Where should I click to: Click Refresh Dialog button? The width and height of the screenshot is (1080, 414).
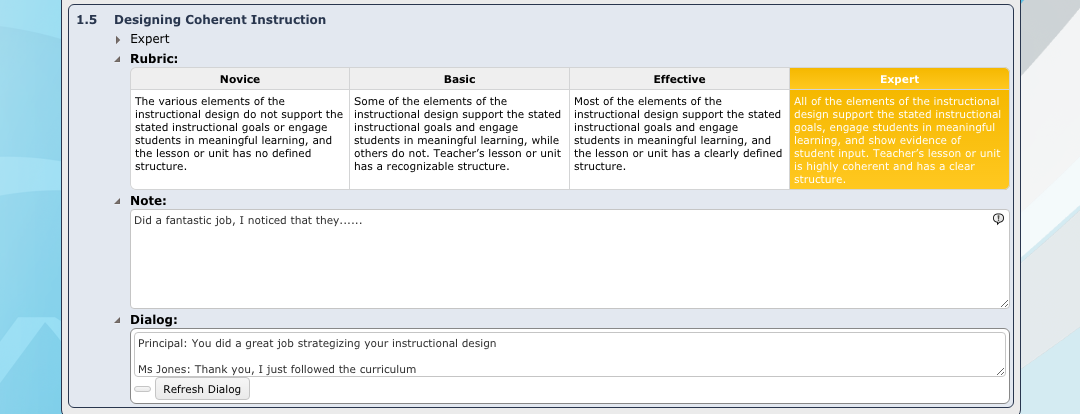pyautogui.click(x=202, y=389)
